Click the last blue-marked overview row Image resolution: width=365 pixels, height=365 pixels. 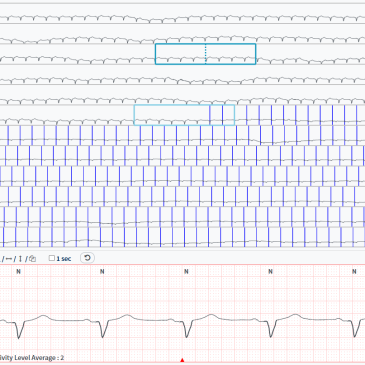[182, 237]
